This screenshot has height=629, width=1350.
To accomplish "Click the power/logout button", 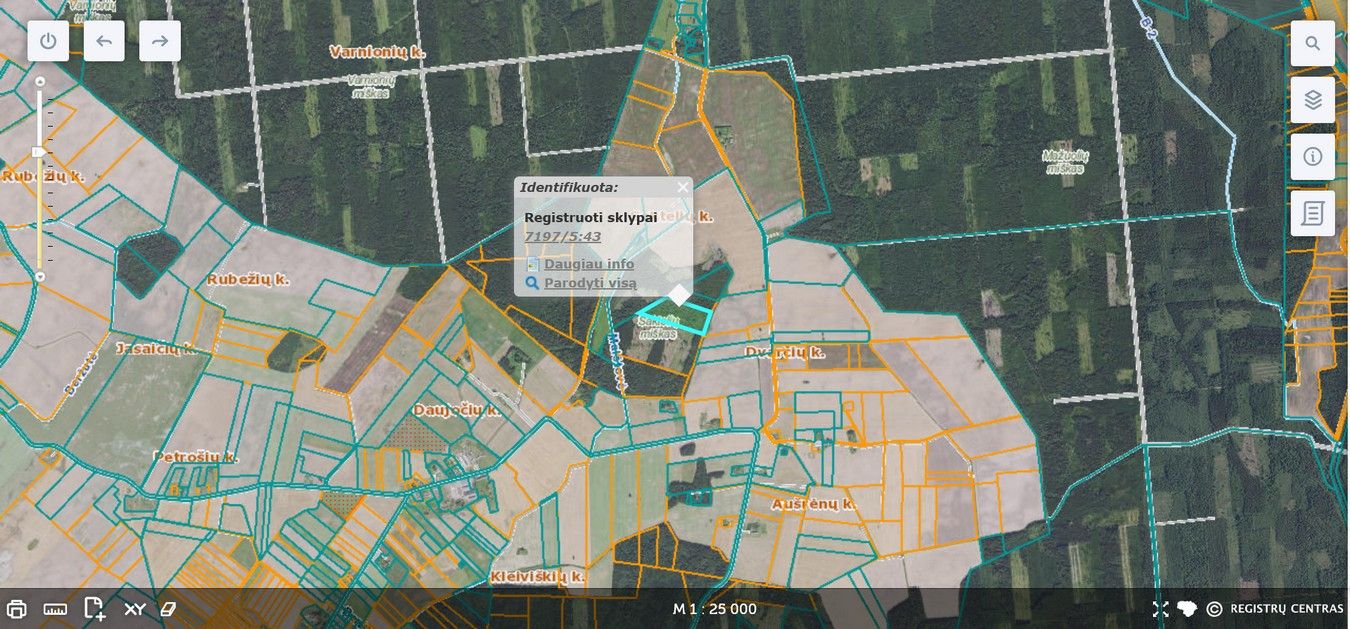I will (48, 41).
